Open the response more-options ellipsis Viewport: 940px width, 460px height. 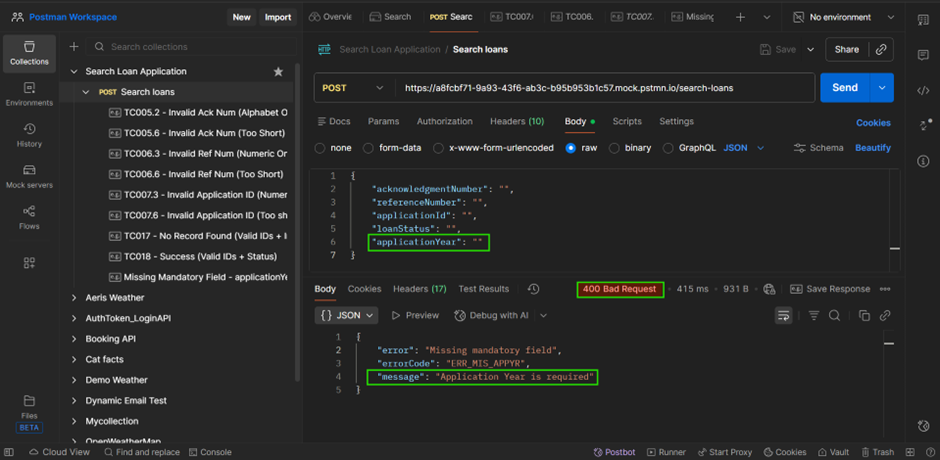click(x=885, y=289)
